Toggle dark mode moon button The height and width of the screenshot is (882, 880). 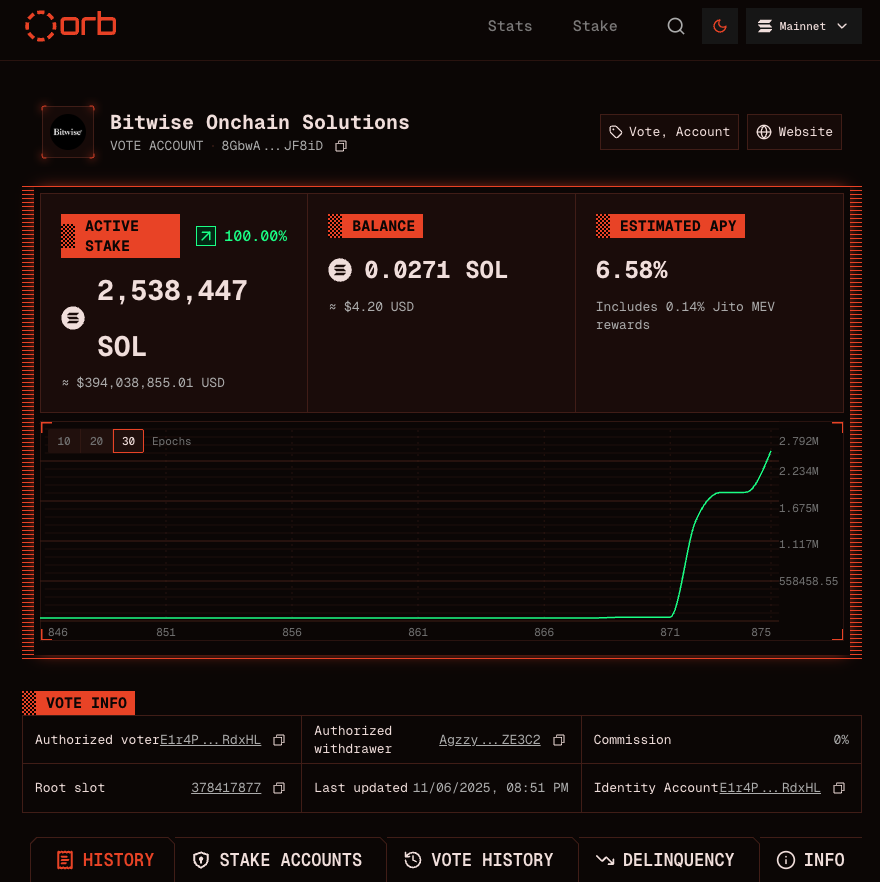(x=720, y=26)
